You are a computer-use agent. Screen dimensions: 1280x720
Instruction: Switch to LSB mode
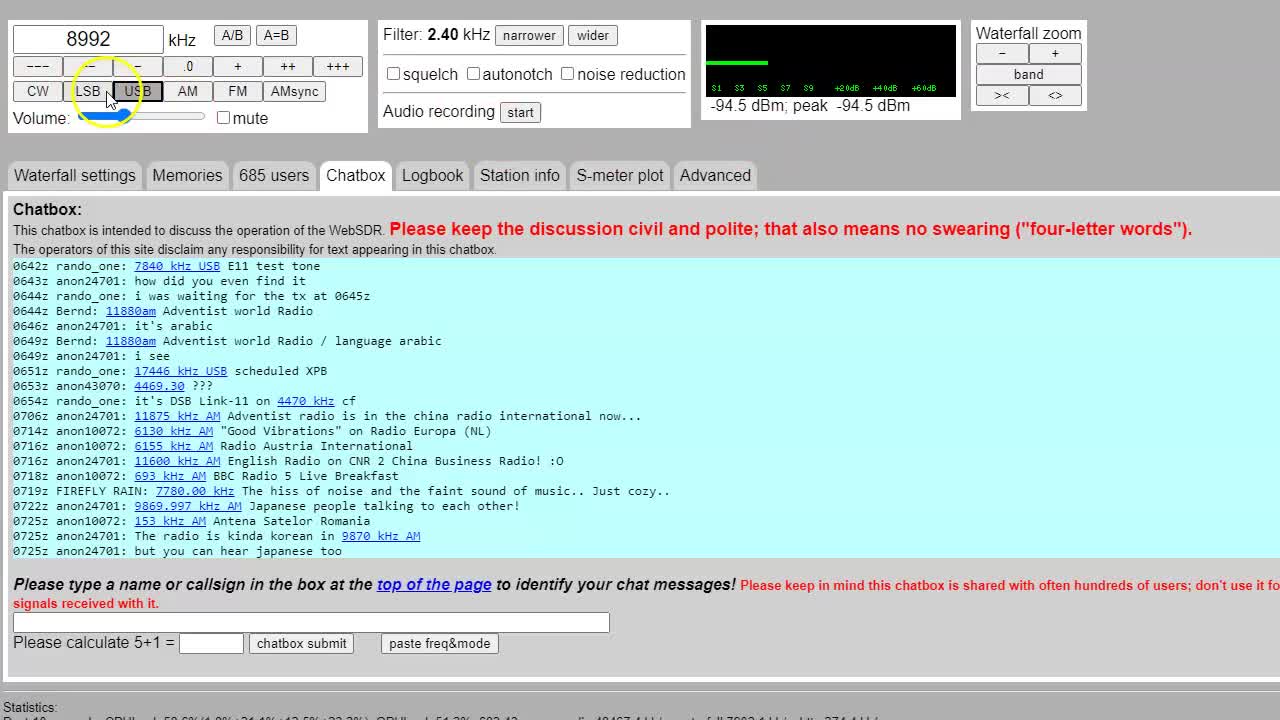pyautogui.click(x=88, y=91)
